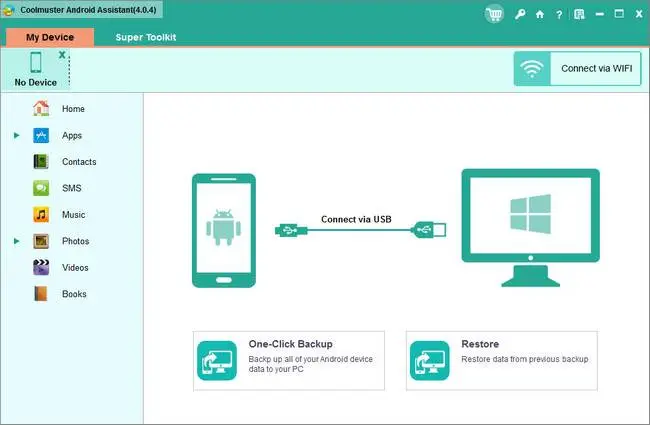
Task: Click the No Device phone icon
Action: [x=36, y=62]
